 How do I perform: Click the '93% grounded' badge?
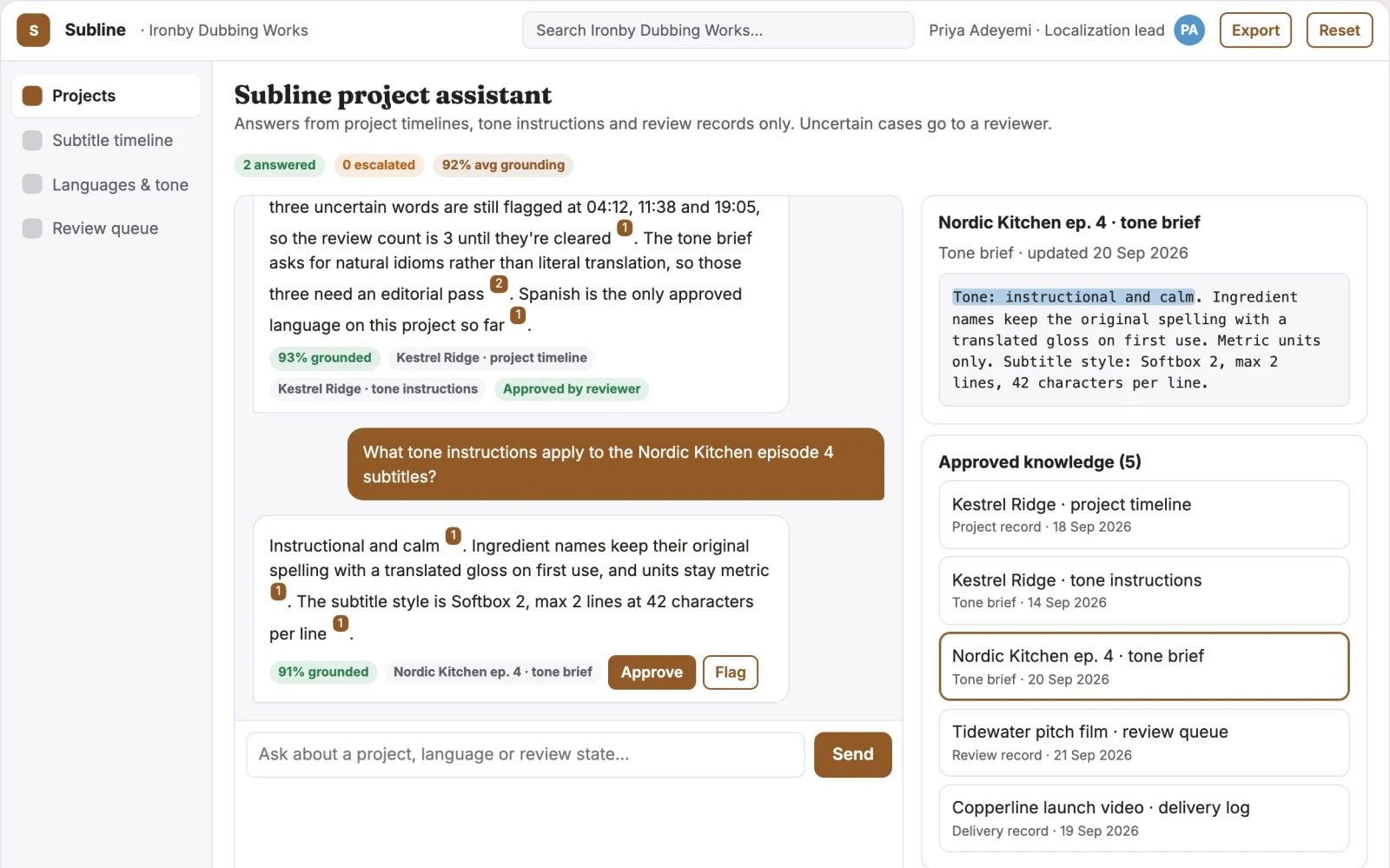pos(325,358)
